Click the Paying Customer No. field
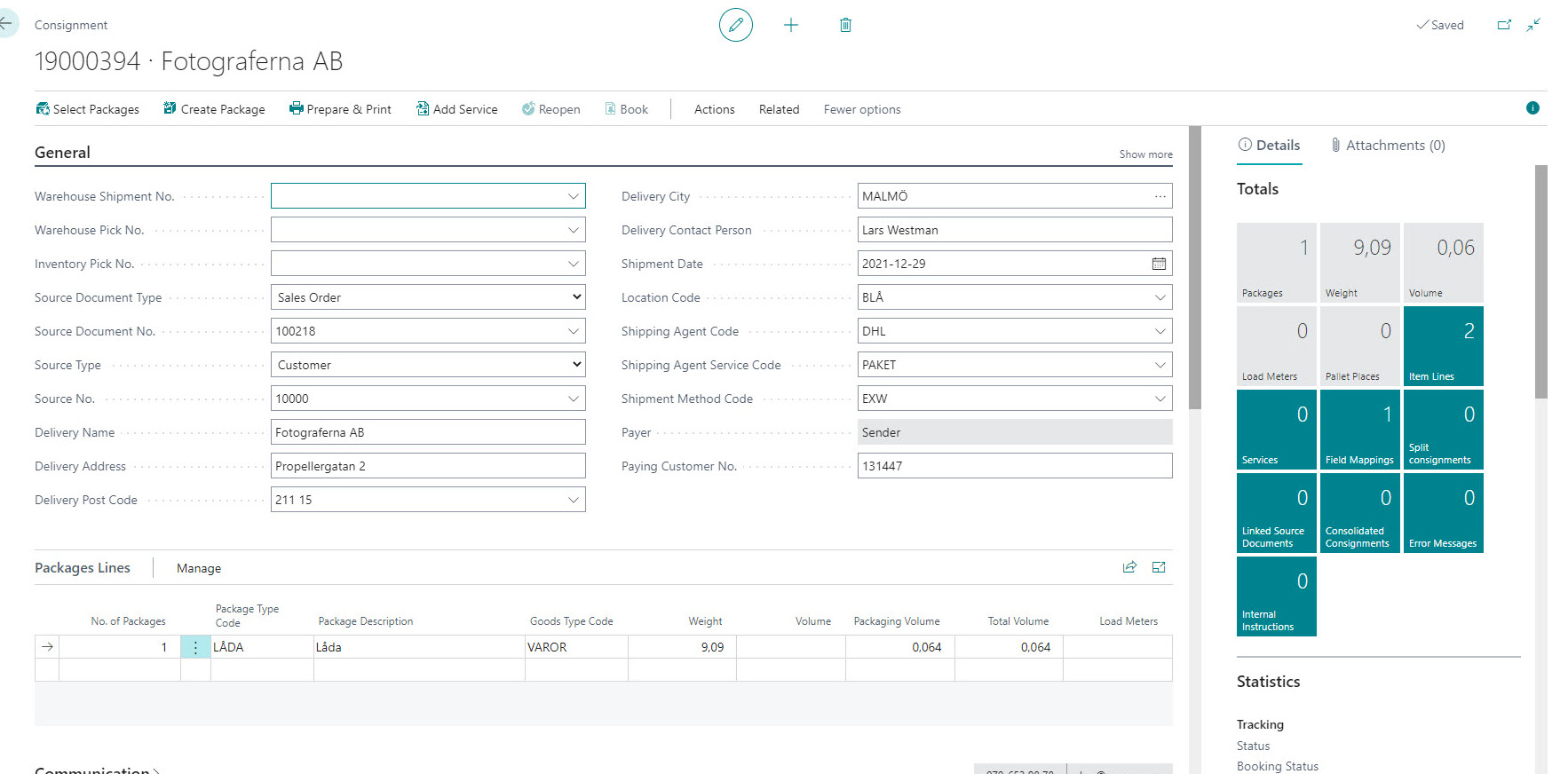Image resolution: width=1568 pixels, height=774 pixels. point(1015,466)
